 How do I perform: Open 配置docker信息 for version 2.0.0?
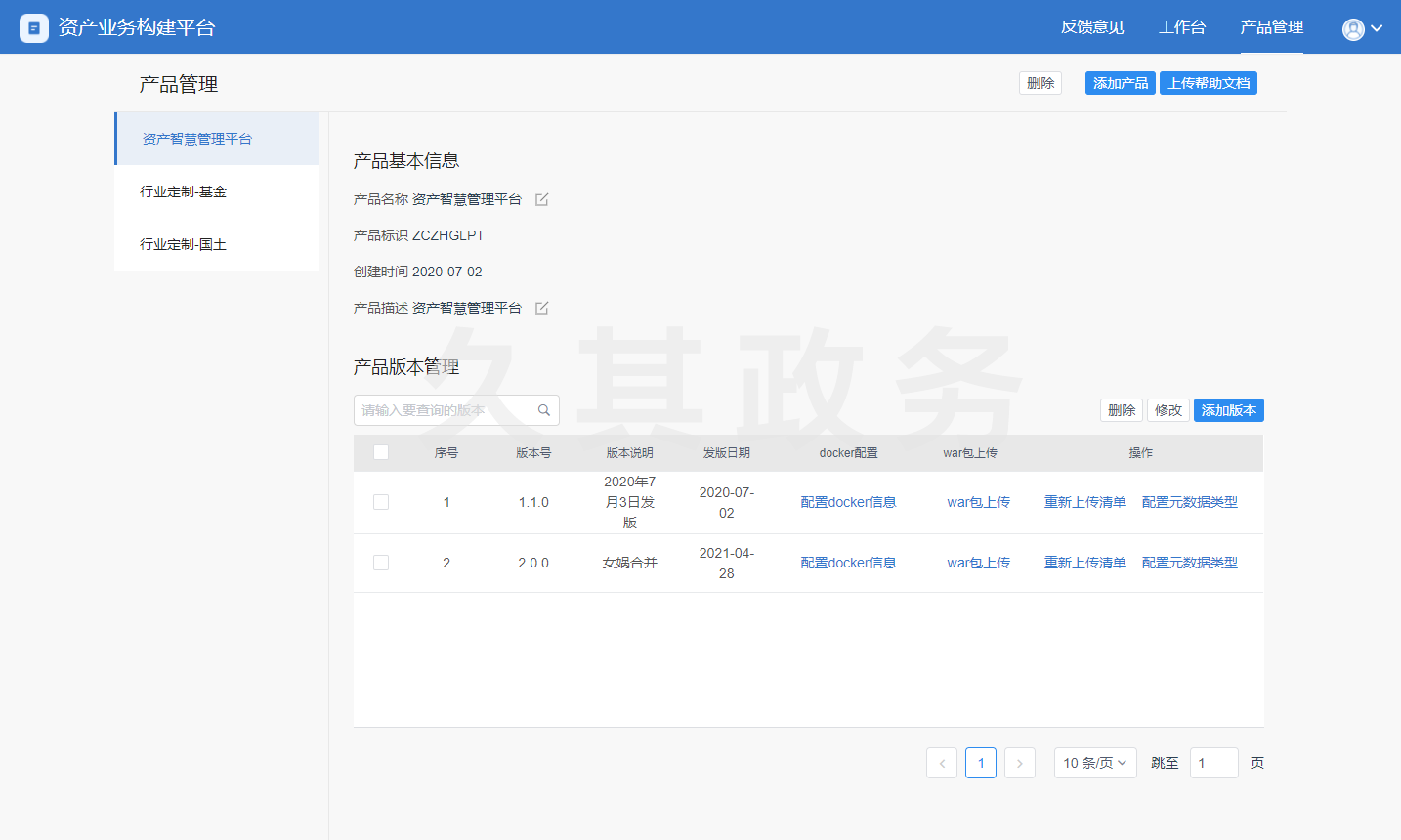pos(848,563)
